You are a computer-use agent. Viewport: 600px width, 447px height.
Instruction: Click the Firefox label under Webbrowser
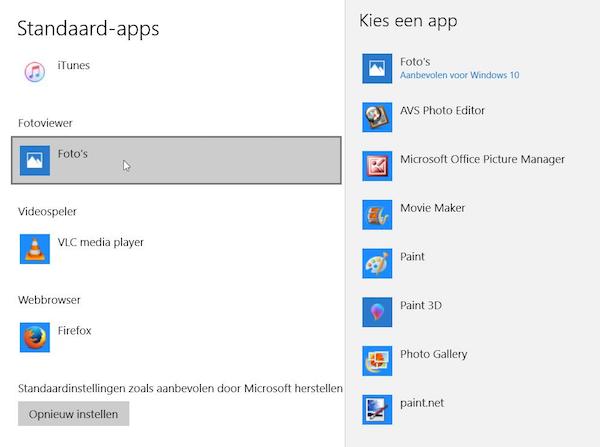[x=75, y=331]
